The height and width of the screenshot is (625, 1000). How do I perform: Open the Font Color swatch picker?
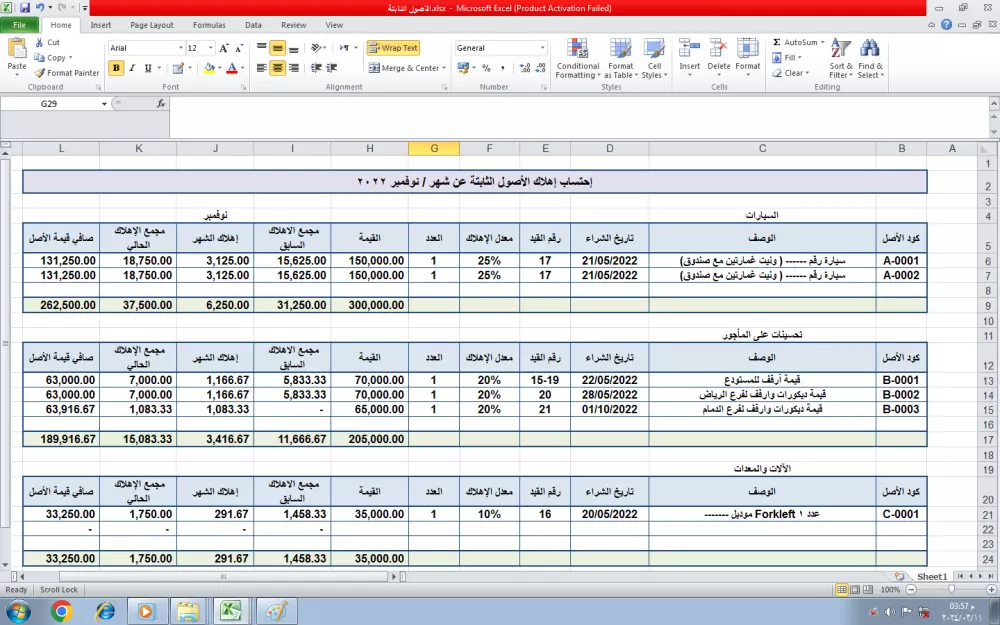242,67
